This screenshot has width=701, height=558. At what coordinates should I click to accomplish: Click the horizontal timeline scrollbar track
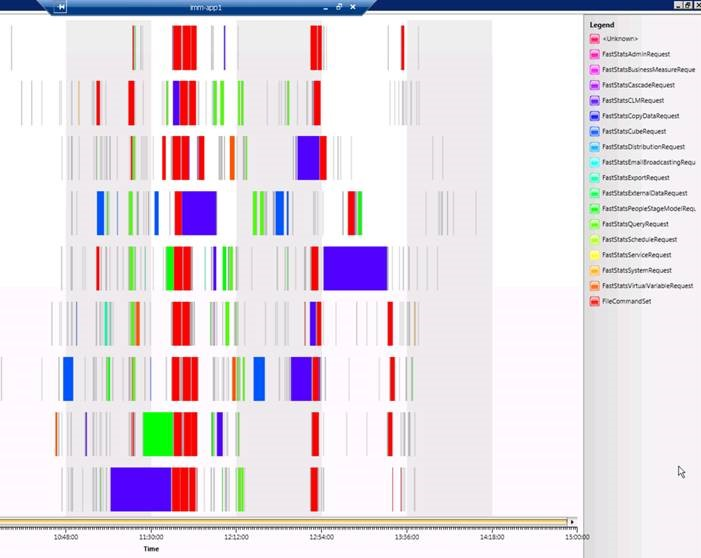(x=283, y=522)
